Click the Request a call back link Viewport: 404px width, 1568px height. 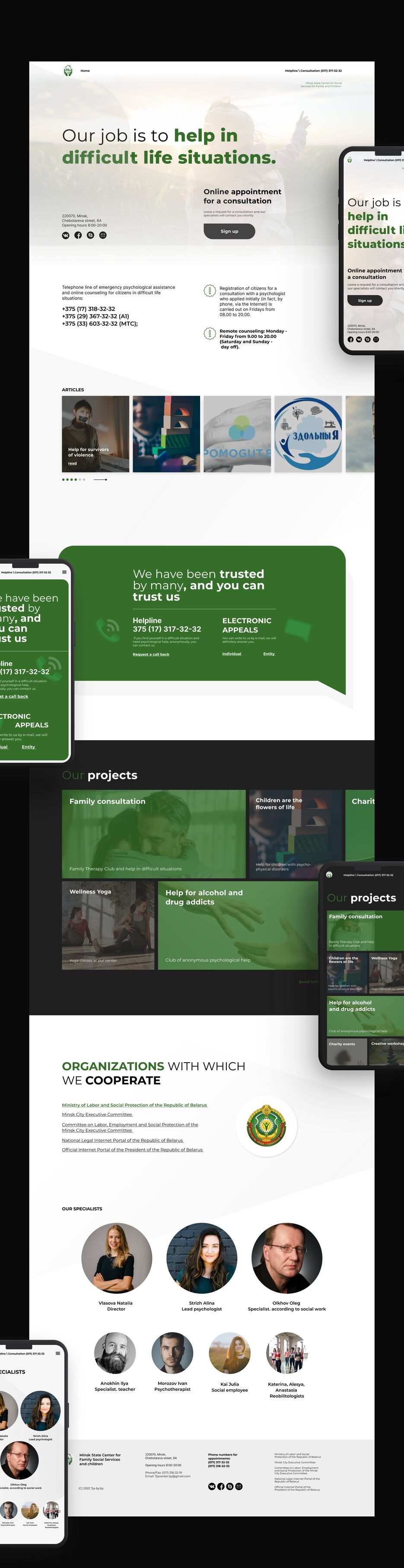pyautogui.click(x=151, y=655)
